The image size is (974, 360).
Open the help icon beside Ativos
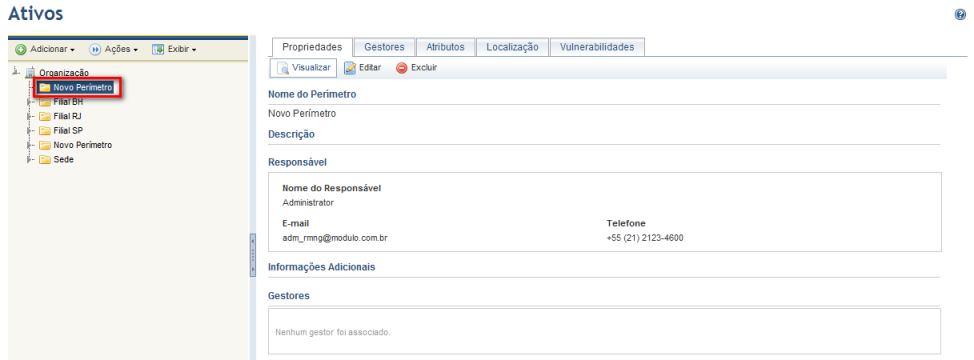[x=960, y=15]
